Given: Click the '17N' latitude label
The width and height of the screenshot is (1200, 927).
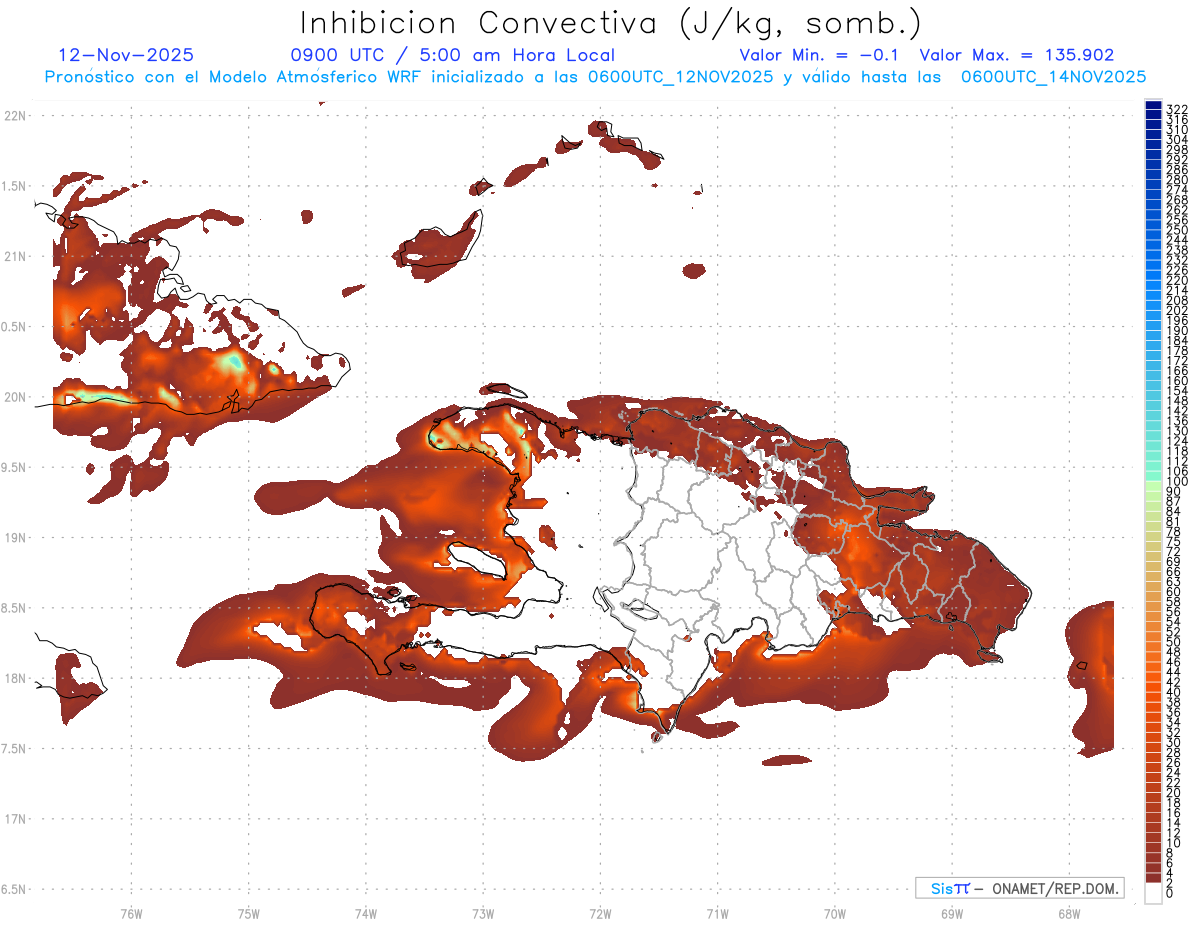Looking at the screenshot, I should point(15,819).
